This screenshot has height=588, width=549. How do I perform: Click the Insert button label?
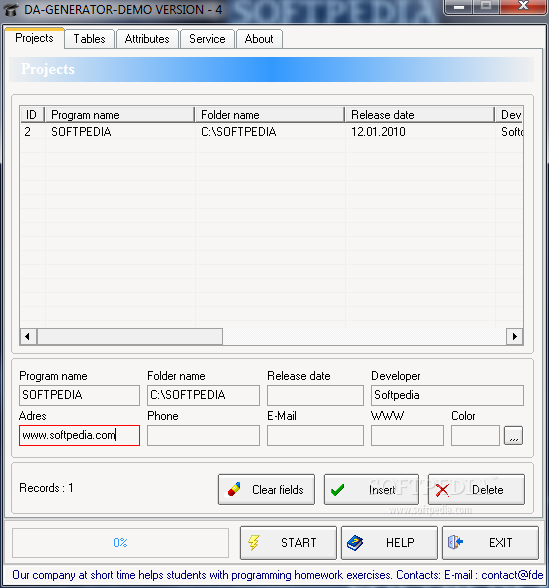[x=382, y=490]
